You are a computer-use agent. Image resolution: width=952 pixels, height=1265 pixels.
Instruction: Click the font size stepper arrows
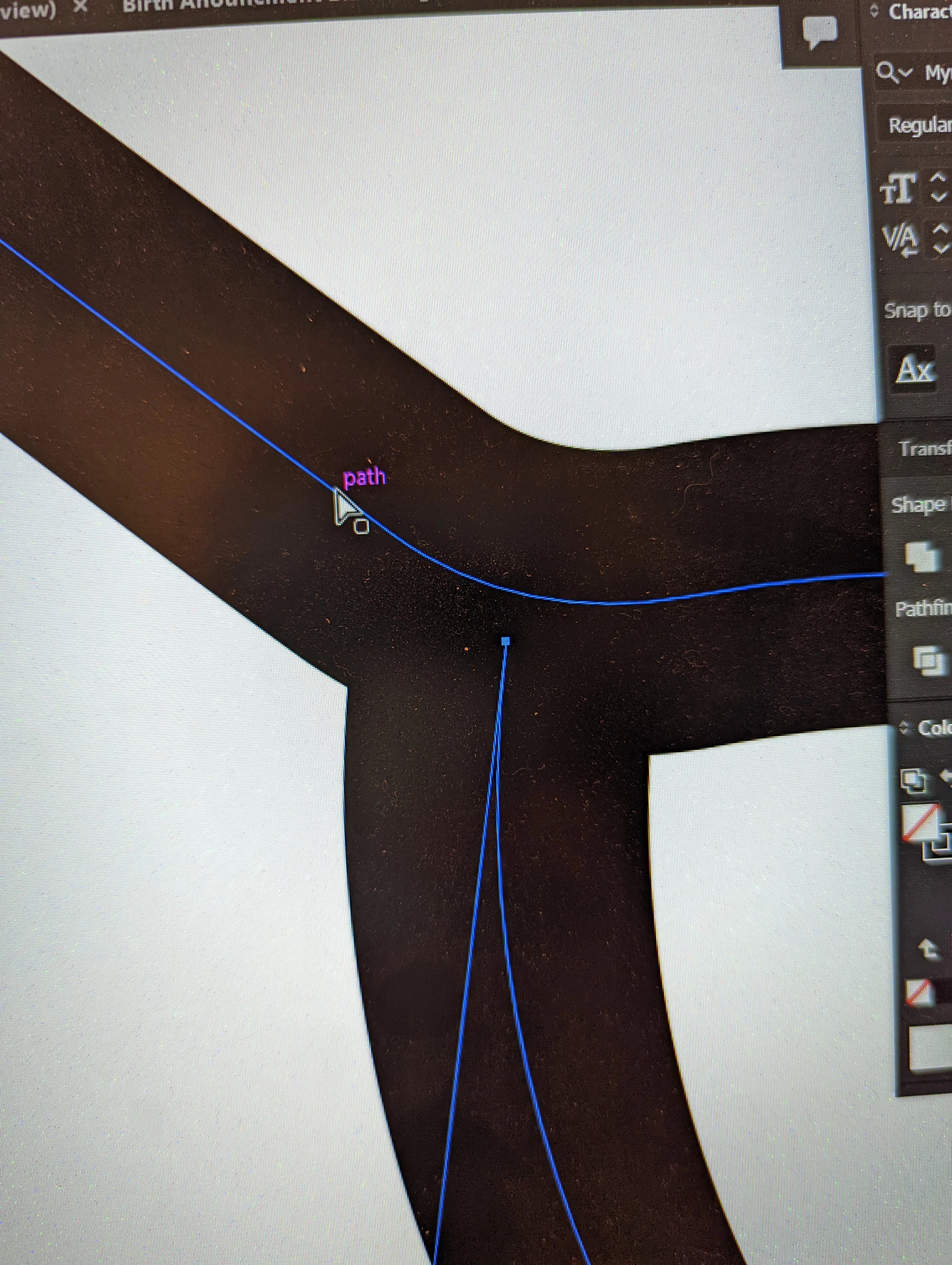pyautogui.click(x=939, y=187)
